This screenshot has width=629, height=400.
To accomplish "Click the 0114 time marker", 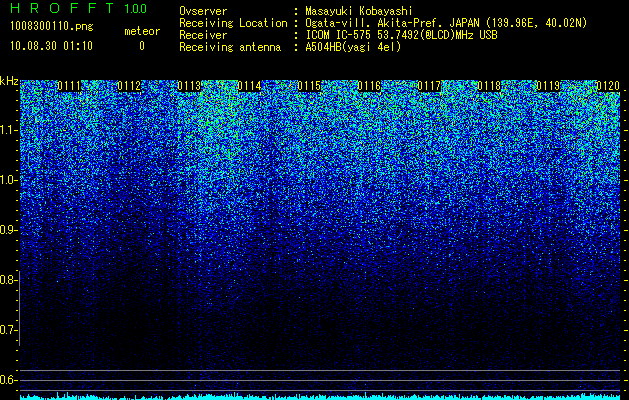I will (x=249, y=86).
